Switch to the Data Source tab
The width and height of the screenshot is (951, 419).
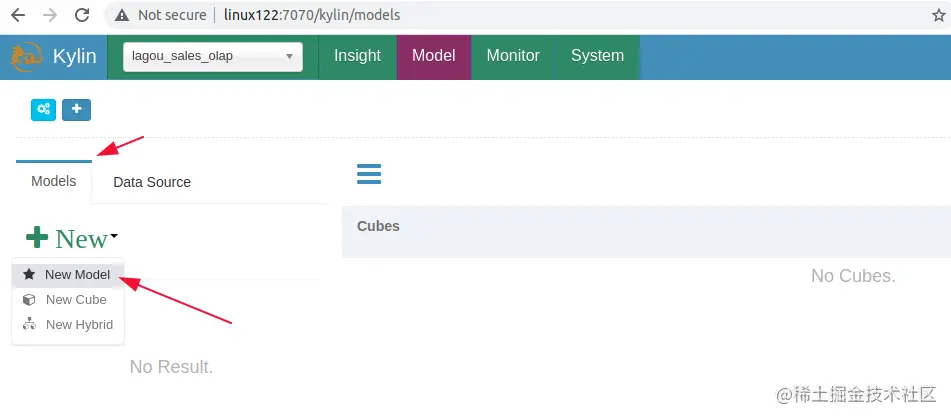[152, 182]
